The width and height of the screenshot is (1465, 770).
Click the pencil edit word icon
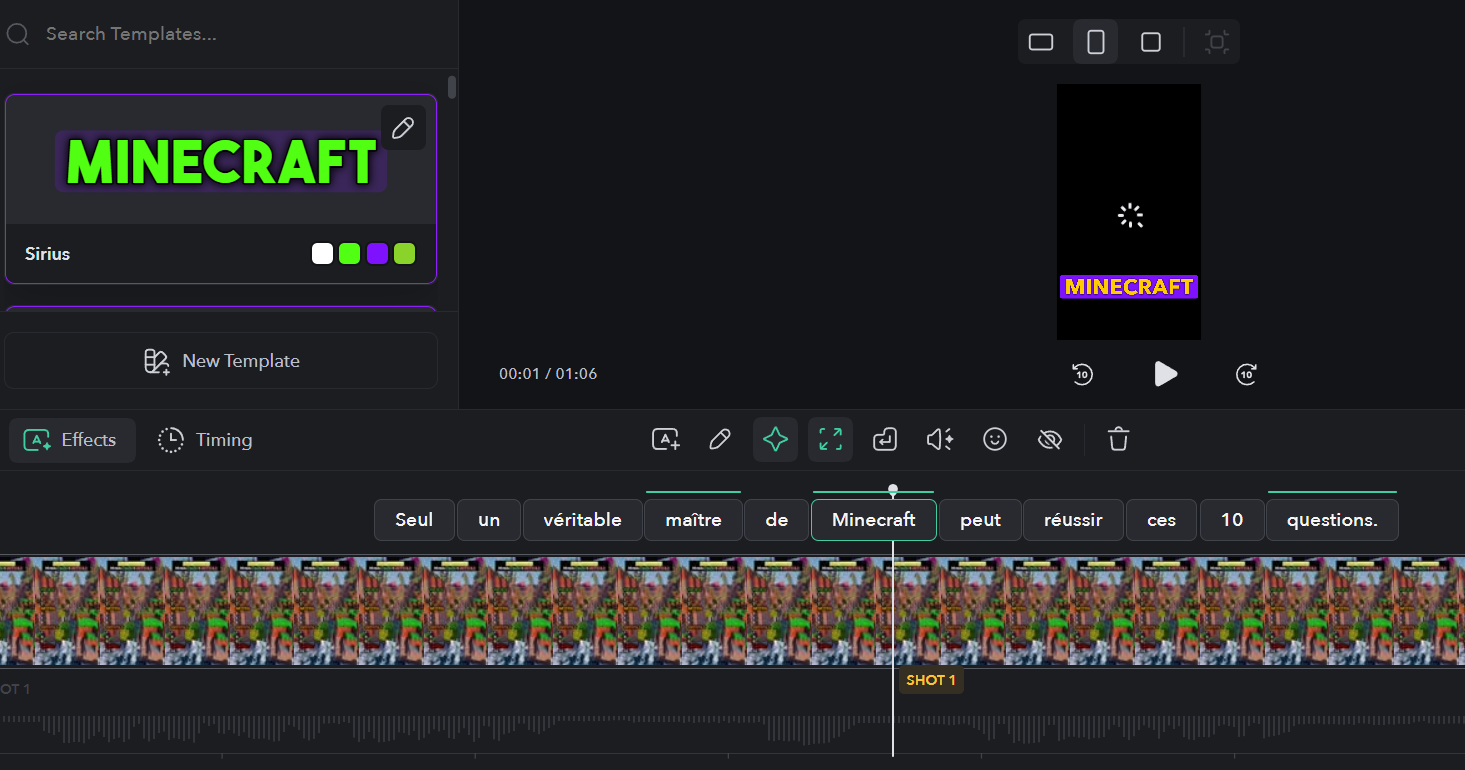[x=719, y=439]
